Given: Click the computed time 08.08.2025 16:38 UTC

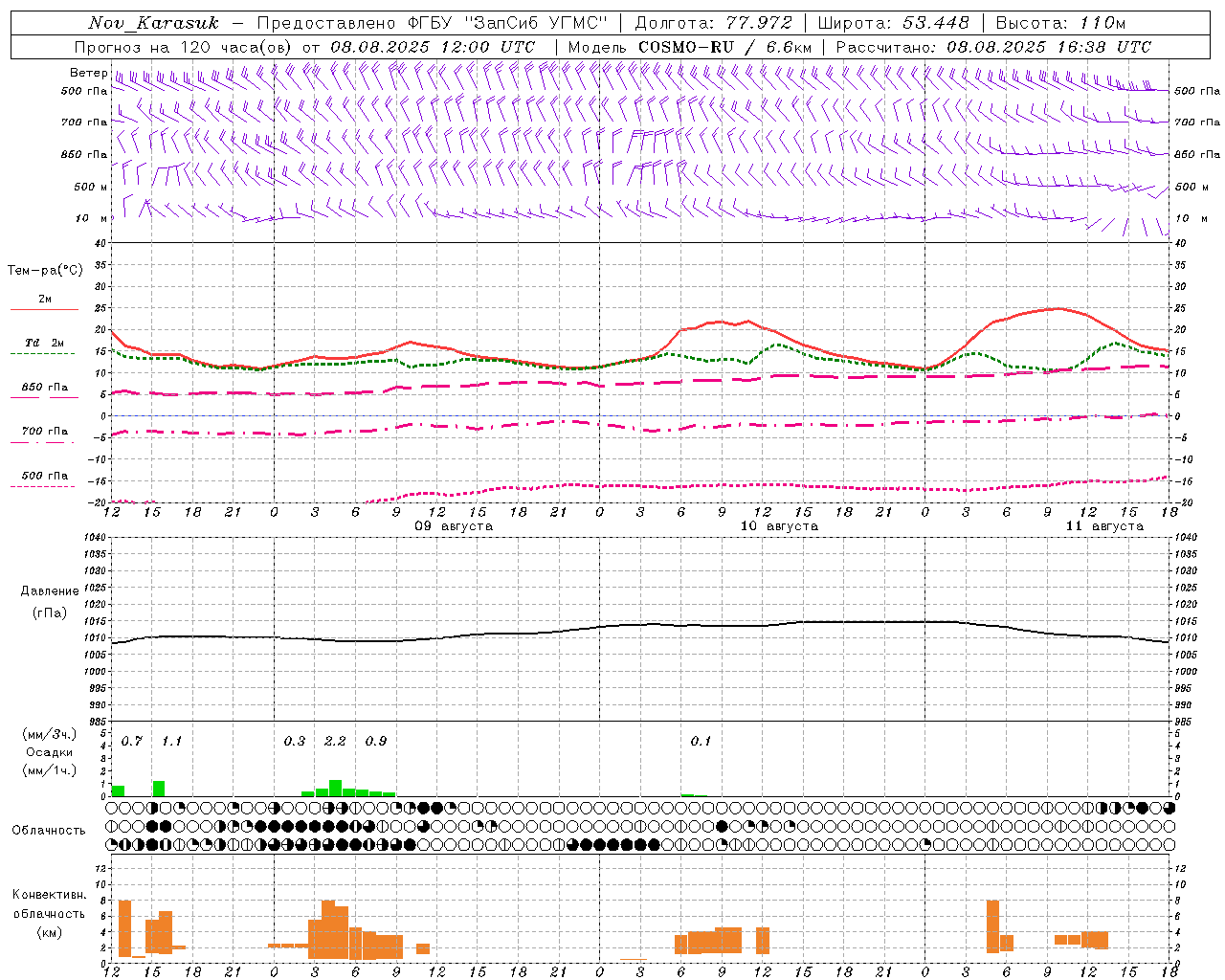Looking at the screenshot, I should pos(1049,47).
